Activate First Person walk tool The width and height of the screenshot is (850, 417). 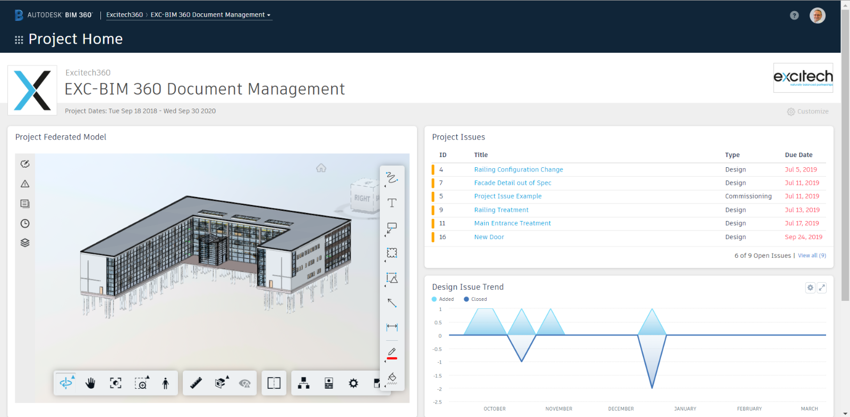(x=166, y=383)
